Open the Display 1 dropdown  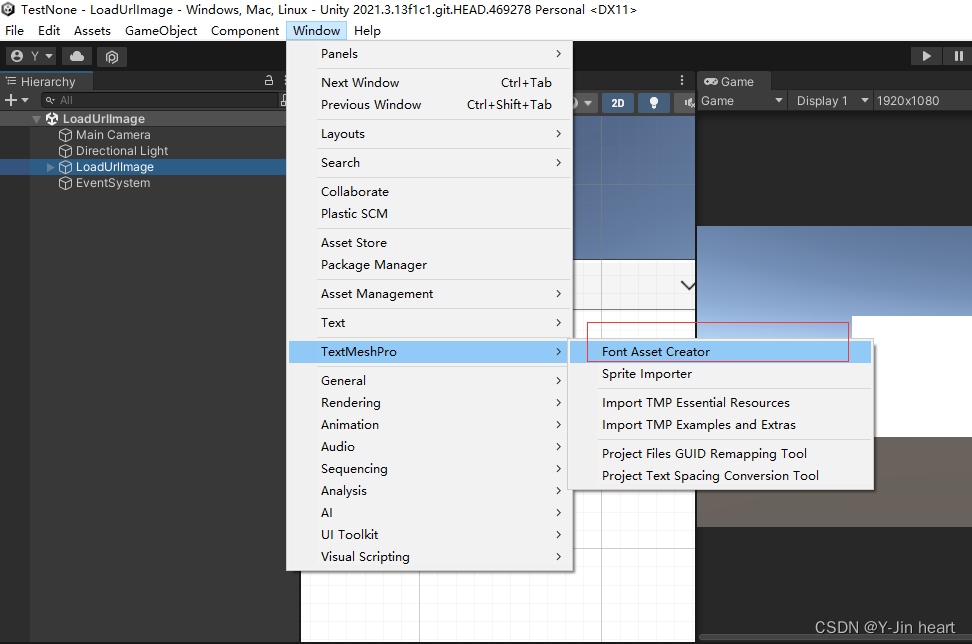point(831,100)
